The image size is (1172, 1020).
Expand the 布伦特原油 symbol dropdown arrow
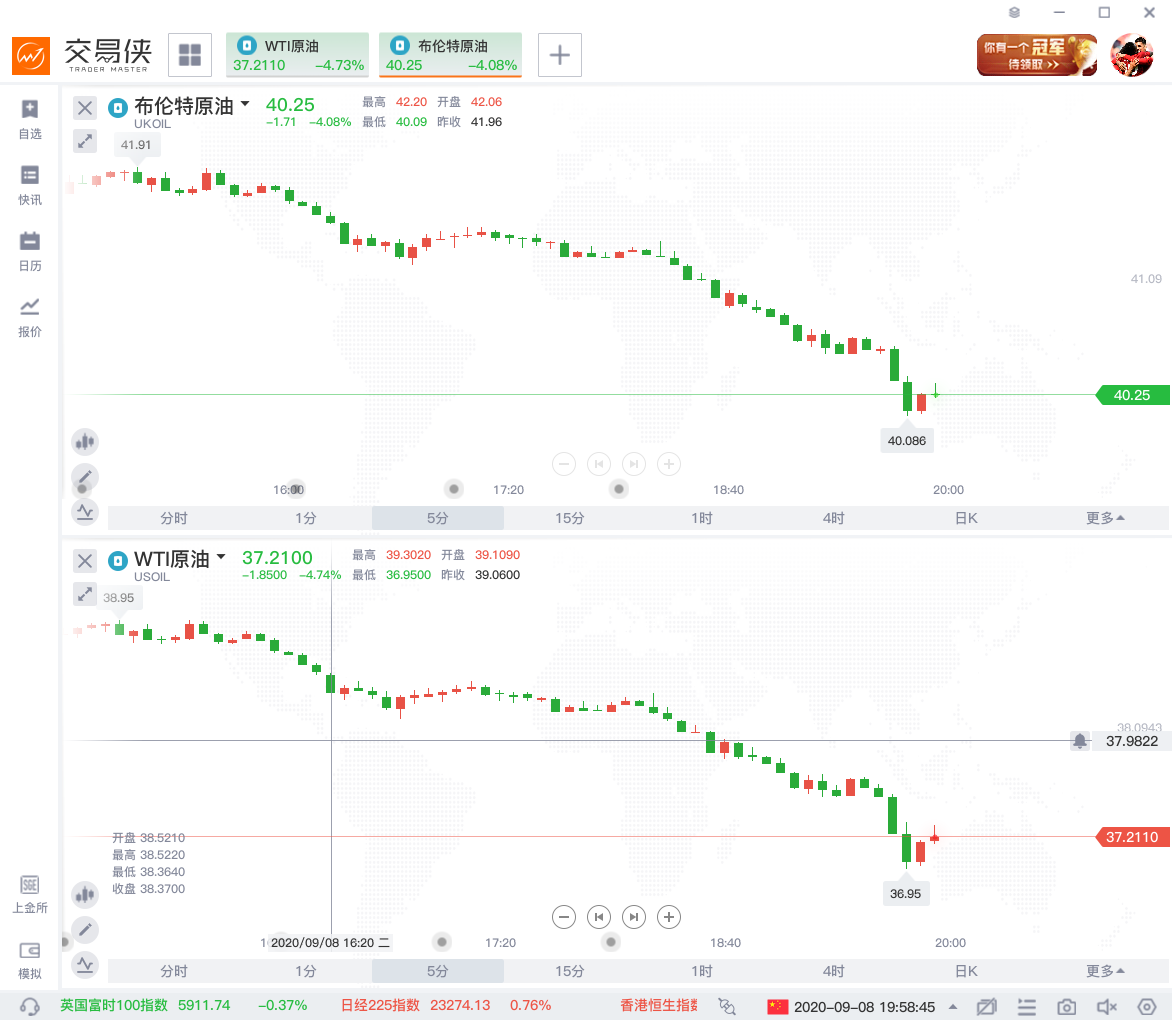coord(245,103)
